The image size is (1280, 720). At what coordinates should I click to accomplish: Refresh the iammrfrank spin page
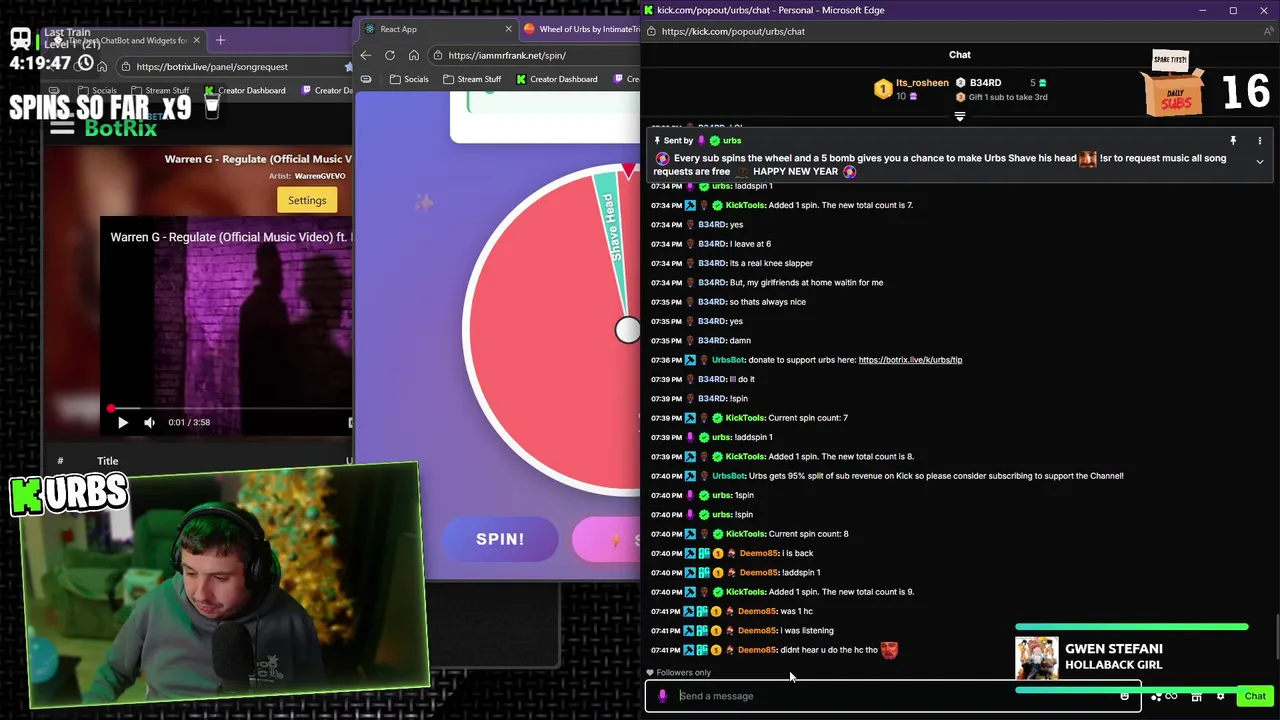[390, 55]
